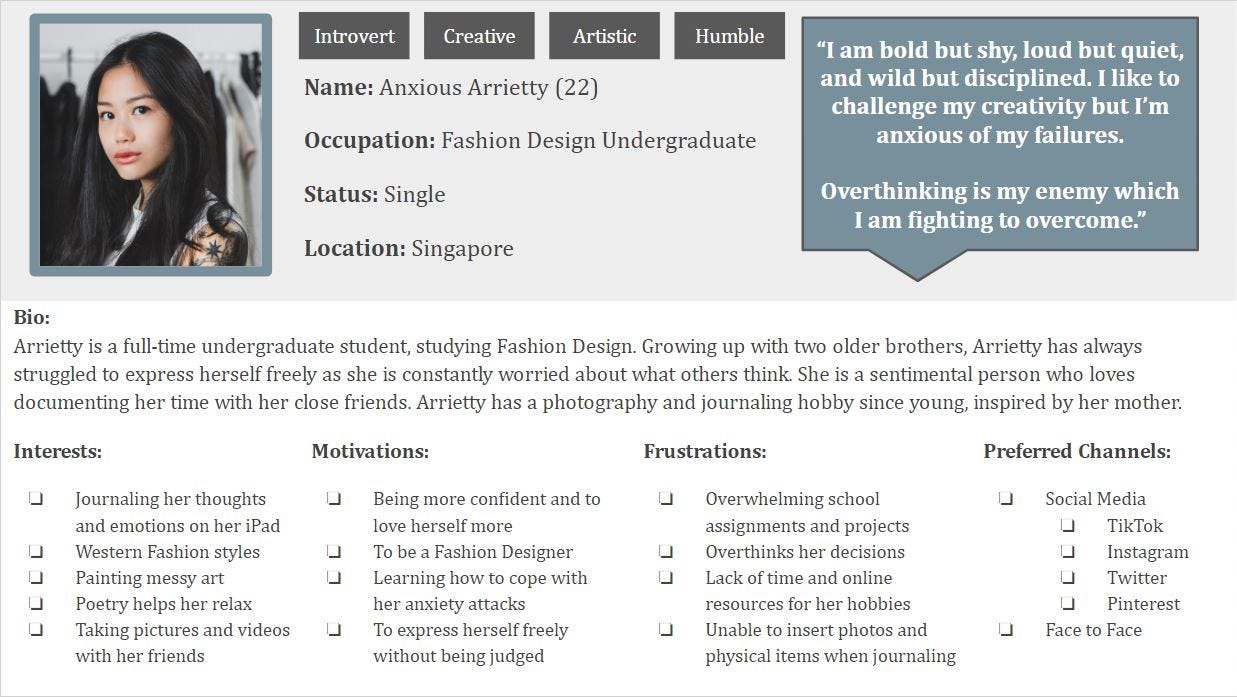Check the Instagram channel box
The height and width of the screenshot is (697, 1237).
pyautogui.click(x=1068, y=552)
